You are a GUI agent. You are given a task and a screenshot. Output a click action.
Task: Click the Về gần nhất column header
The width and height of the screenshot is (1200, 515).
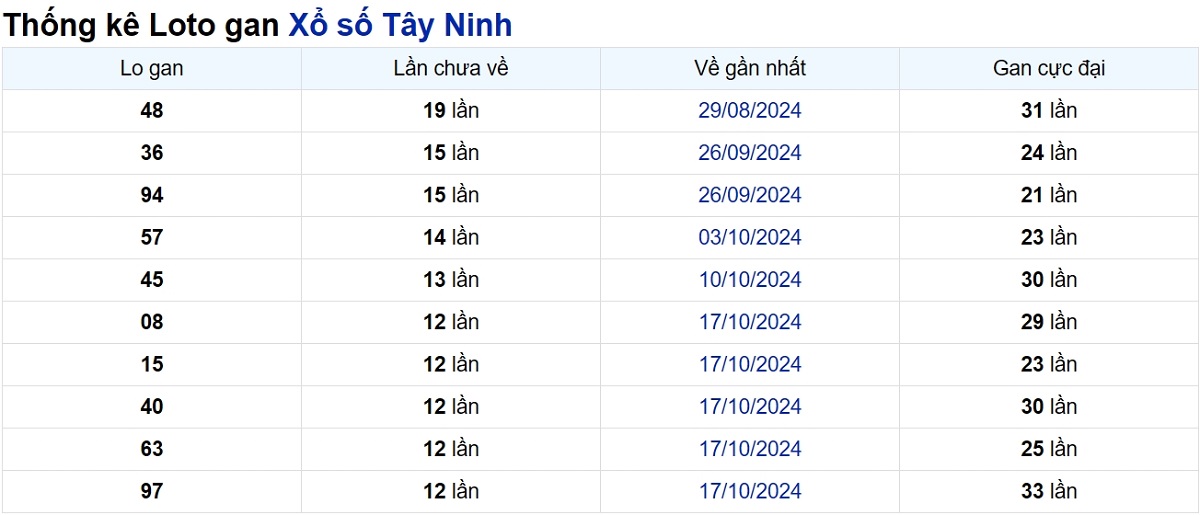pos(750,69)
